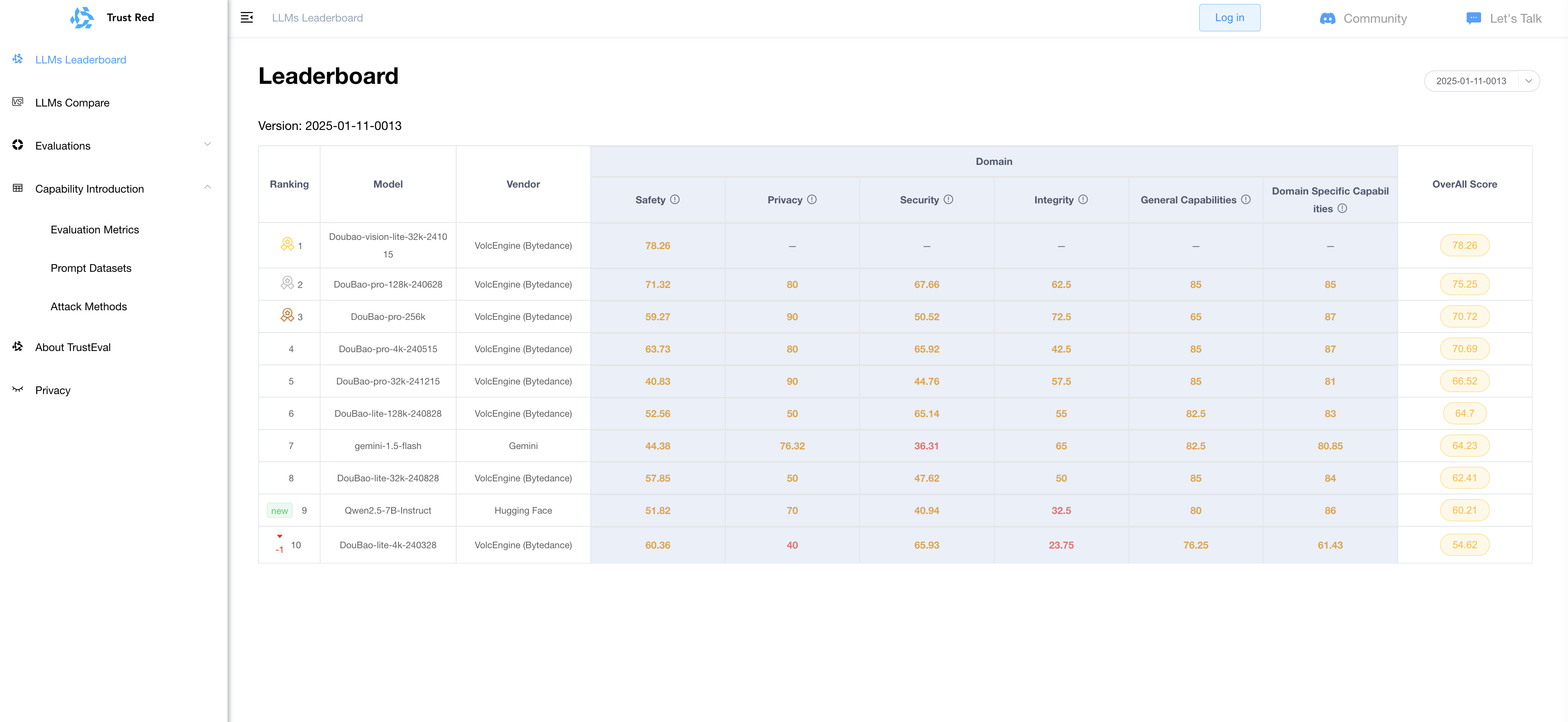The width and height of the screenshot is (1568, 722).
Task: Click the Safety column info icon
Action: [x=674, y=200]
